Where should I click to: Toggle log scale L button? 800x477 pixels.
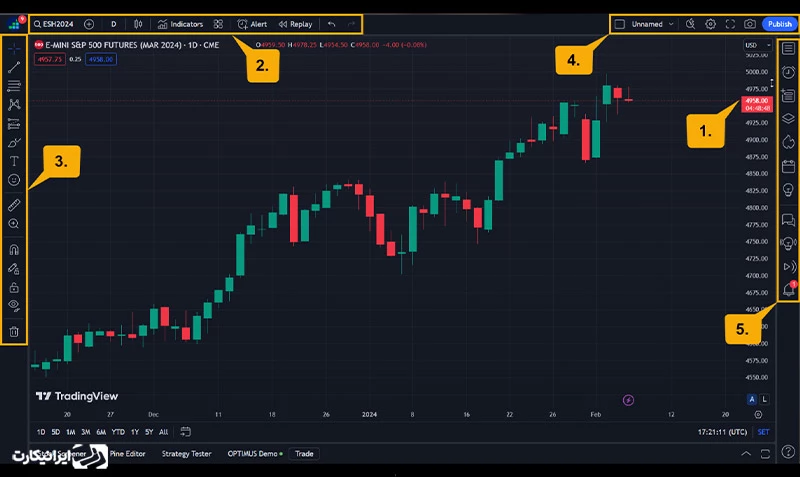tap(764, 399)
